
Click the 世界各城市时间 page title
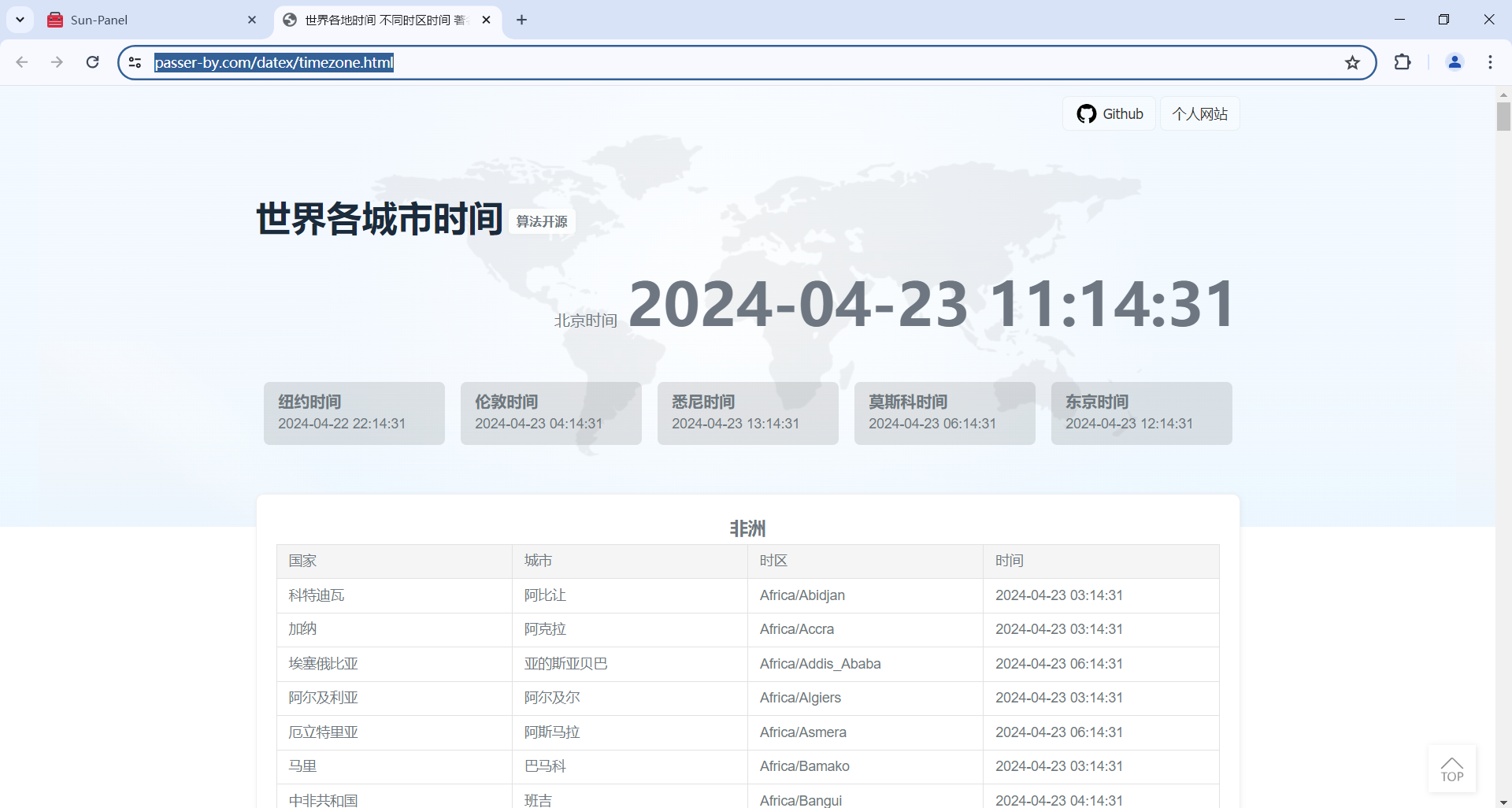(380, 218)
